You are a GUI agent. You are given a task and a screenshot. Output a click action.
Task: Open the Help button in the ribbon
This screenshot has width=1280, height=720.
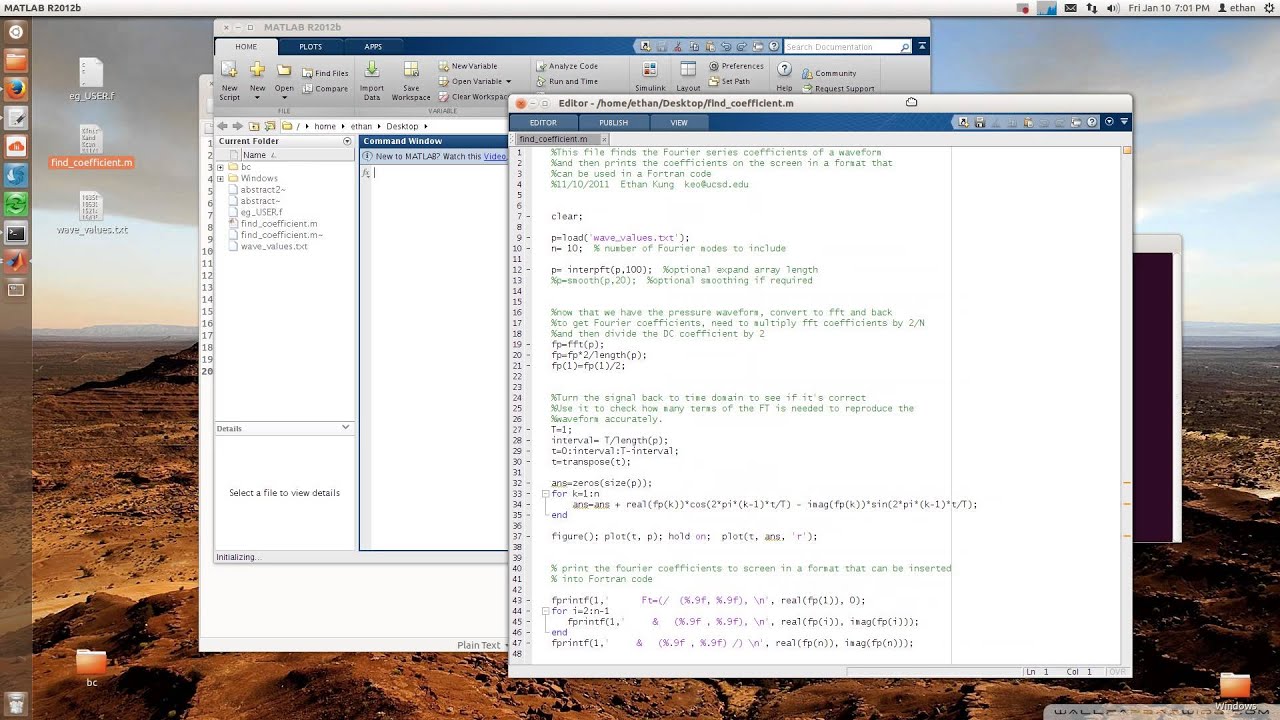click(784, 78)
